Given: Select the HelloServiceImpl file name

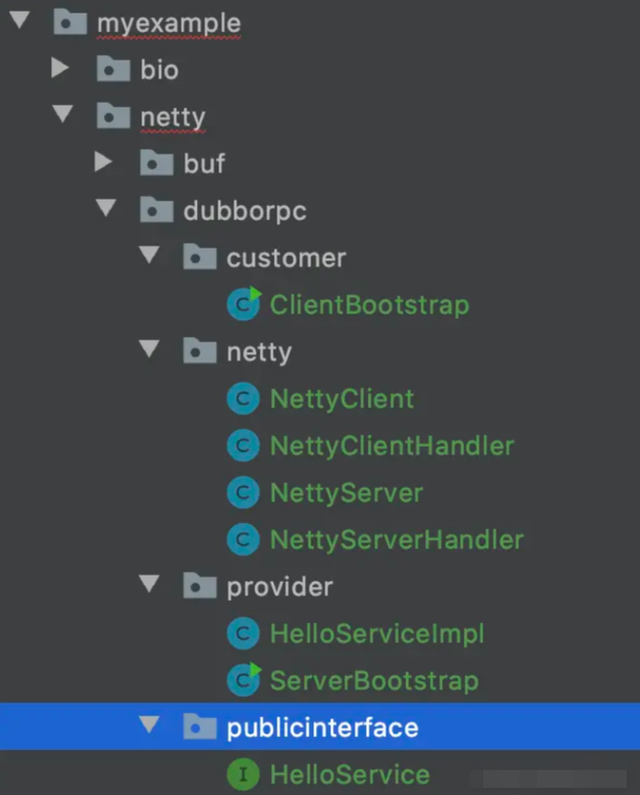Looking at the screenshot, I should [377, 634].
